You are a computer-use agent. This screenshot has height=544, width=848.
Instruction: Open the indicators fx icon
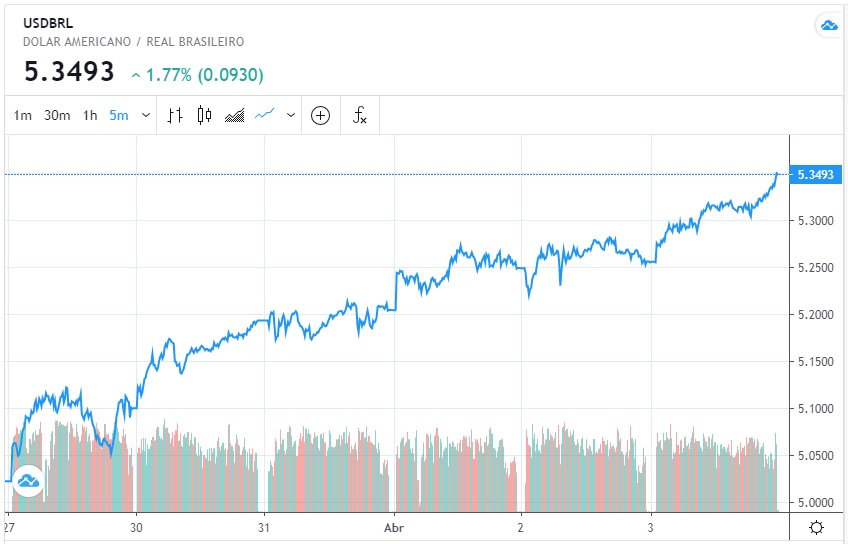pyautogui.click(x=360, y=115)
